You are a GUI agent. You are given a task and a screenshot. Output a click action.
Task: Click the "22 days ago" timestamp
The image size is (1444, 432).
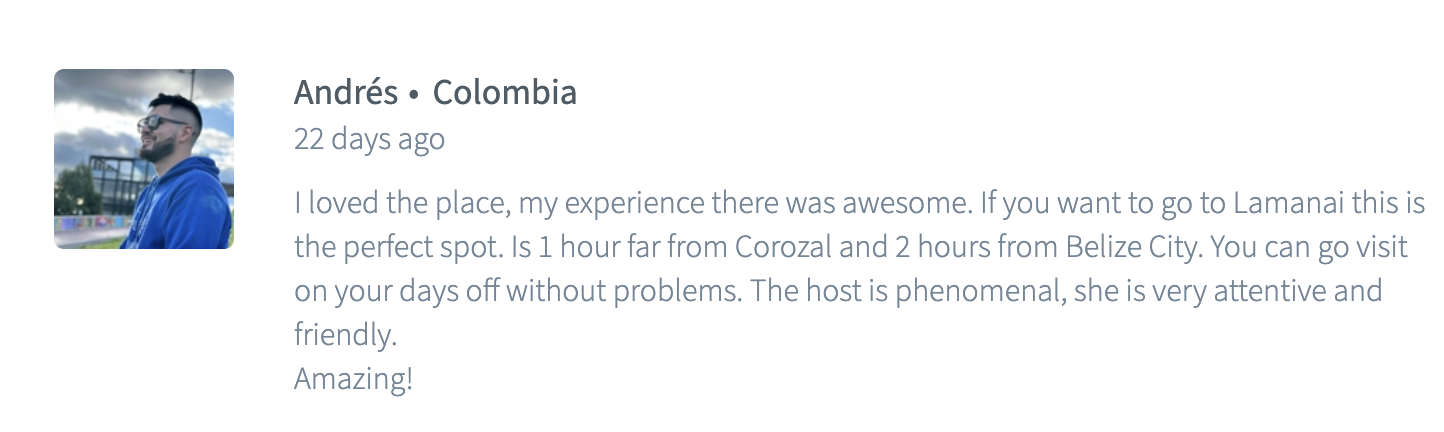click(x=369, y=139)
